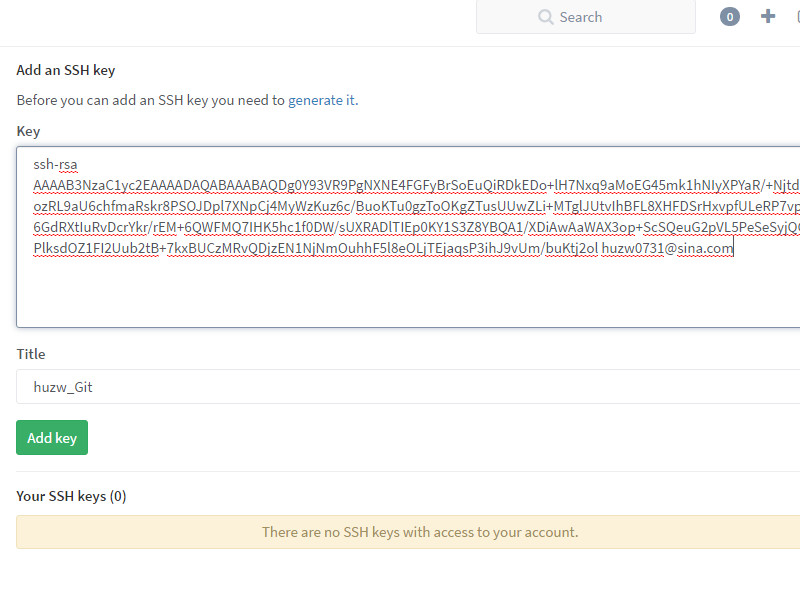Viewport: 800px width, 600px height.
Task: Click the "Your SSH keys (0)" heading
Action: pyautogui.click(x=71, y=496)
